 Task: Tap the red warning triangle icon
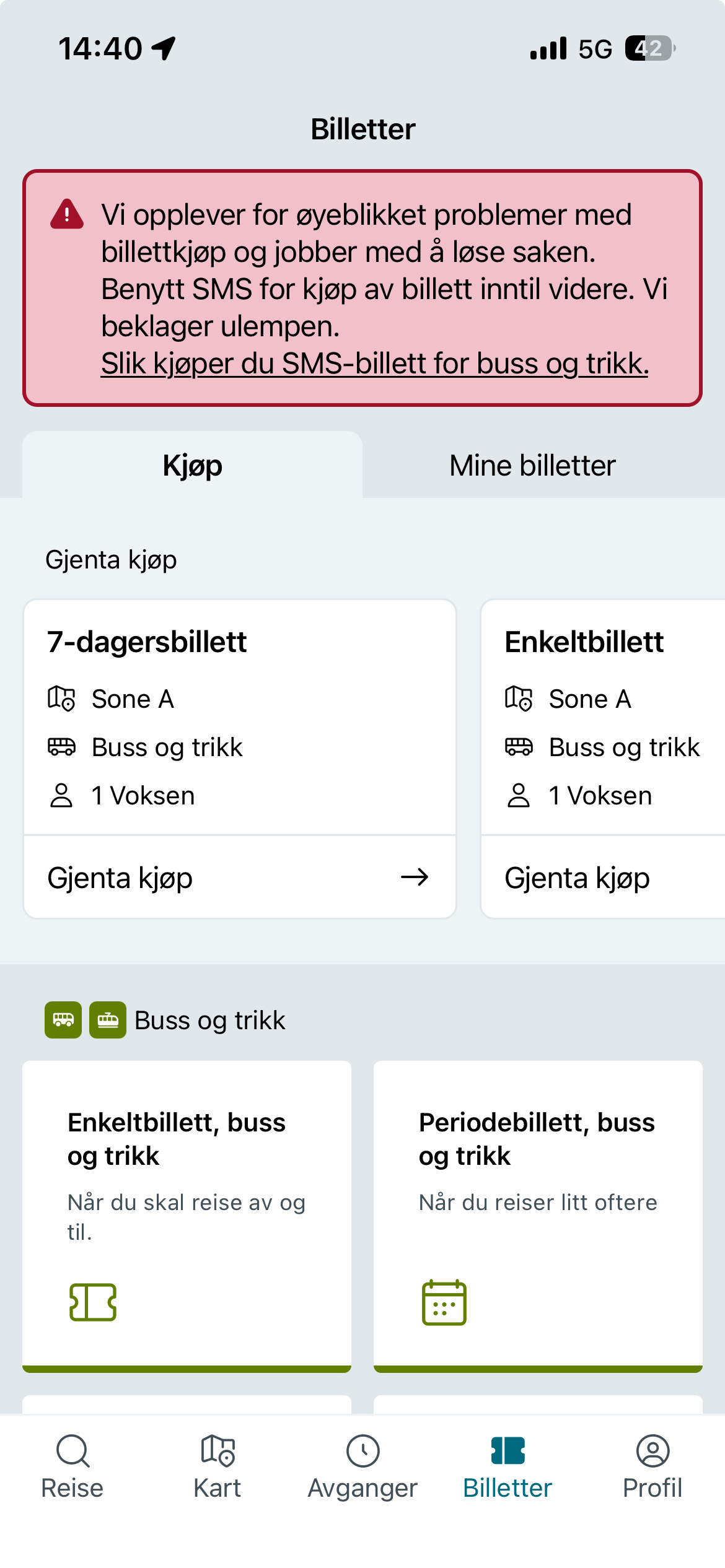[67, 214]
